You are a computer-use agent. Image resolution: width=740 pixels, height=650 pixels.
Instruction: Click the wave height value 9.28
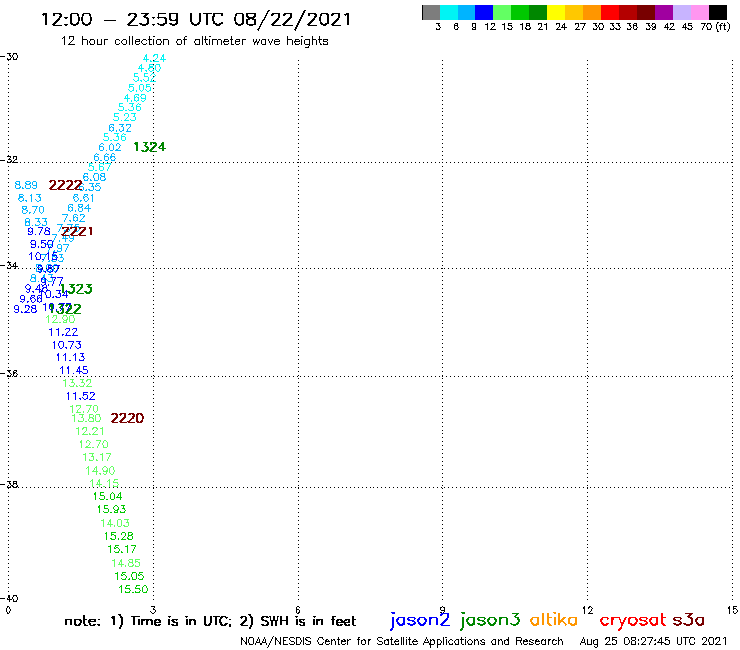click(25, 309)
